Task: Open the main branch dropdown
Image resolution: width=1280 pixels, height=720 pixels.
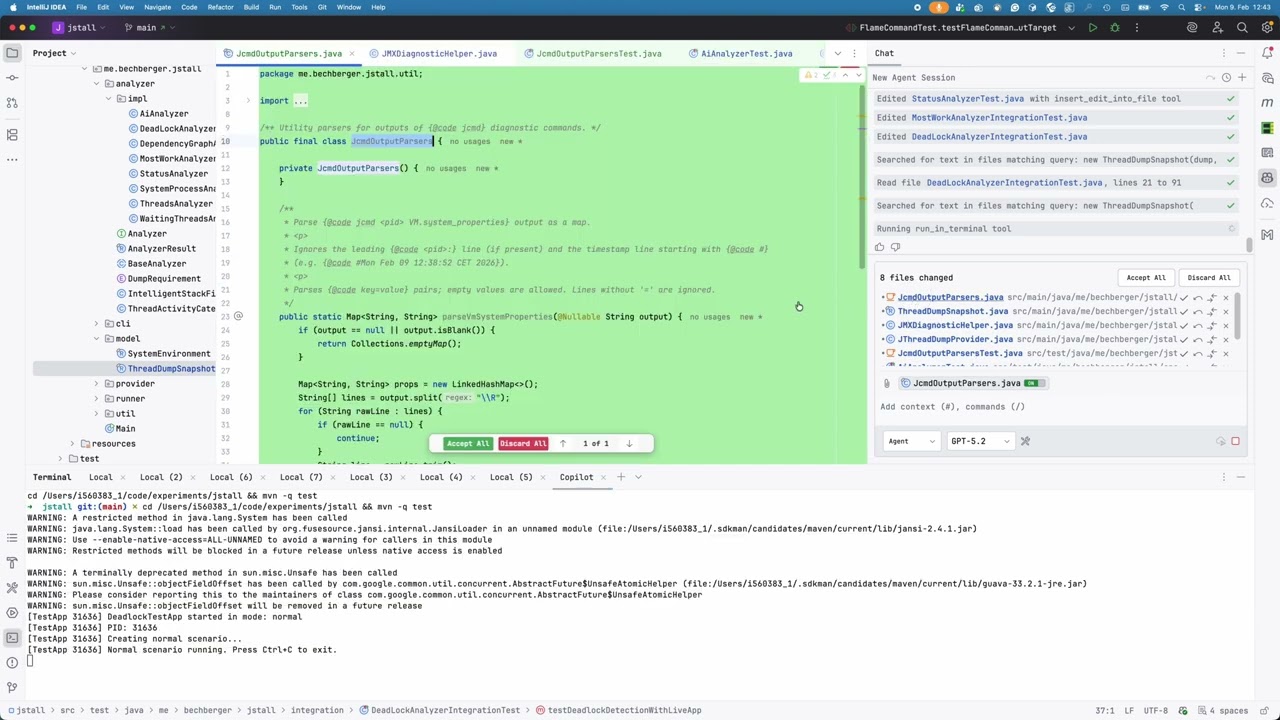Action: tap(152, 28)
